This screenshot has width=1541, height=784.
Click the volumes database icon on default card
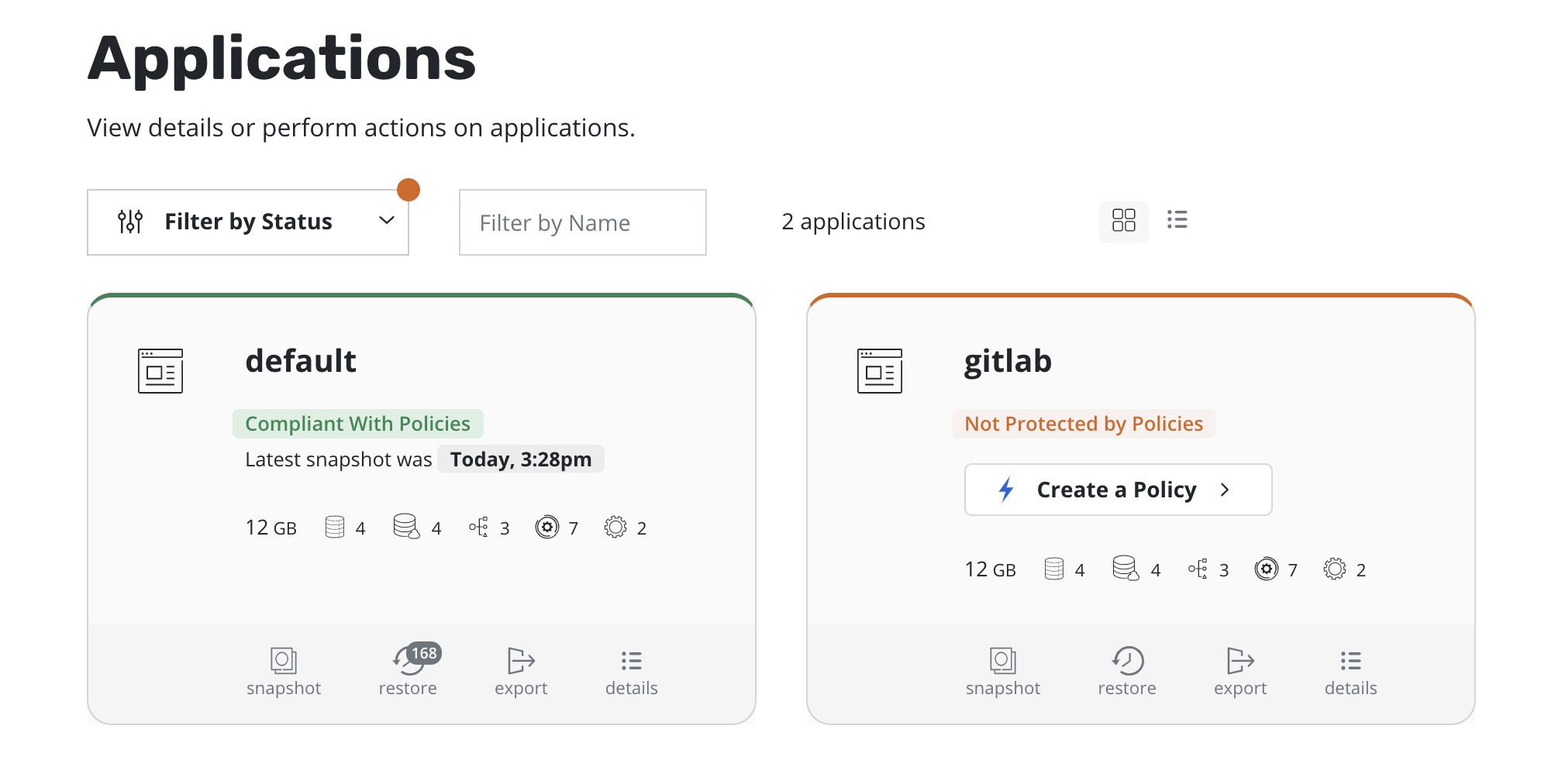(x=333, y=527)
